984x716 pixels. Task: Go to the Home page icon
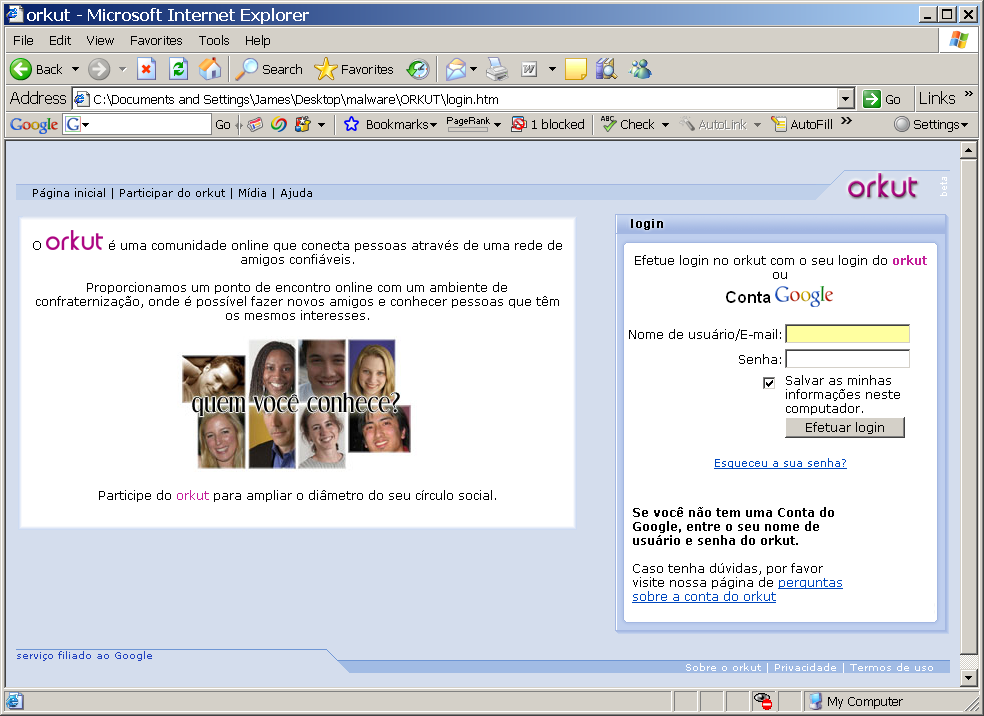pos(210,69)
